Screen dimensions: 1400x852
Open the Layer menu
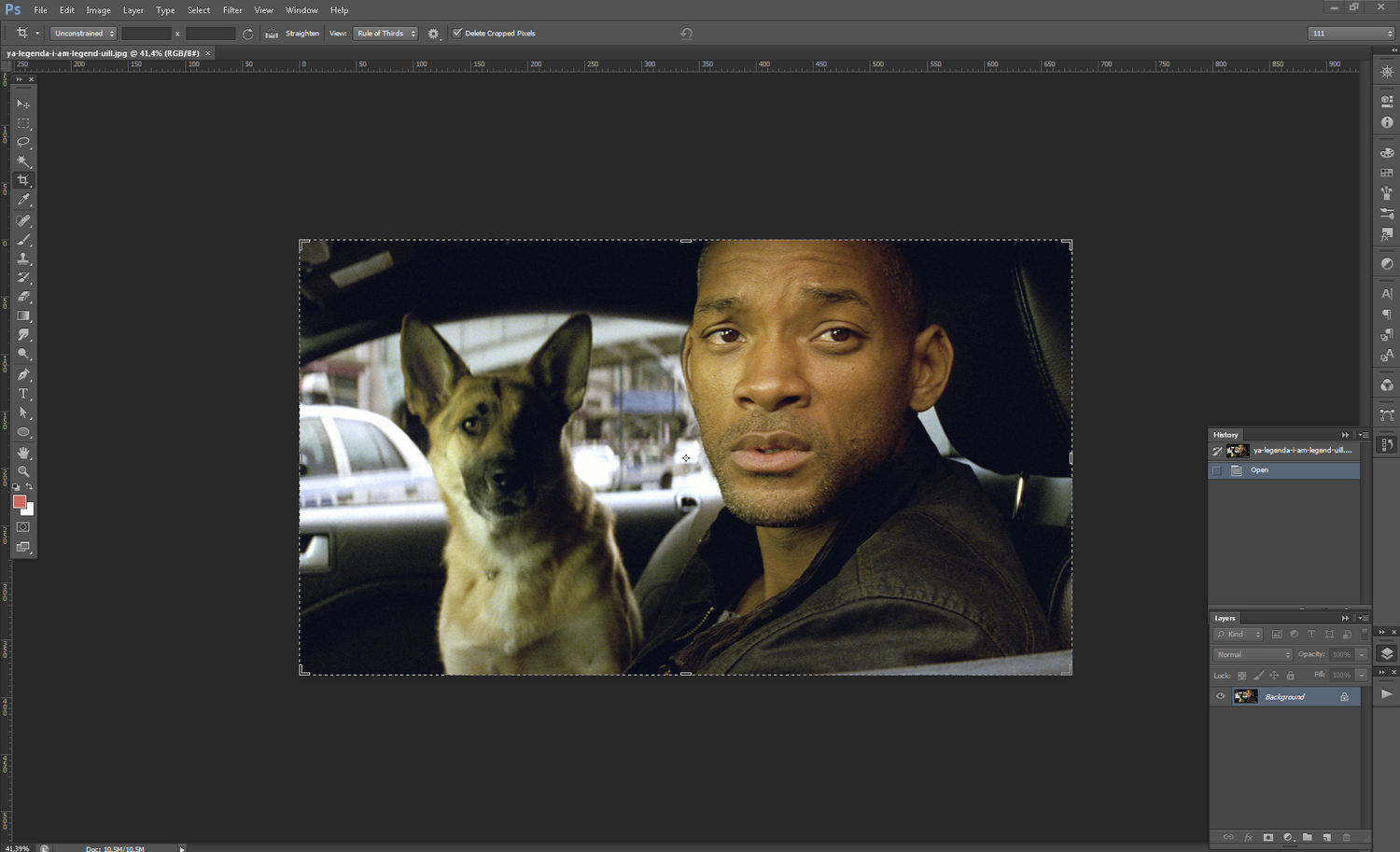pos(133,10)
